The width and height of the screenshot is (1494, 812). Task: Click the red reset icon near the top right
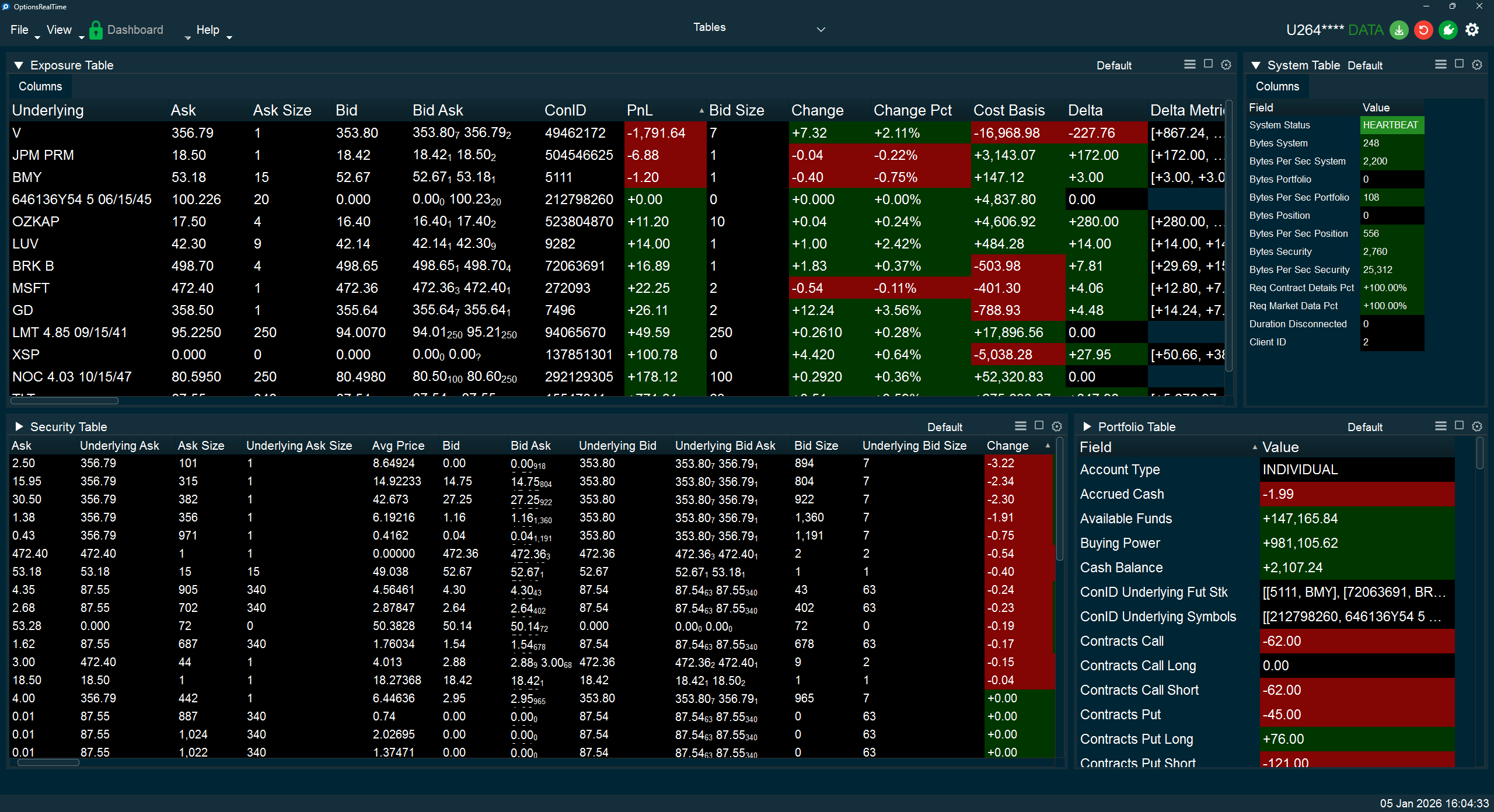(1423, 30)
